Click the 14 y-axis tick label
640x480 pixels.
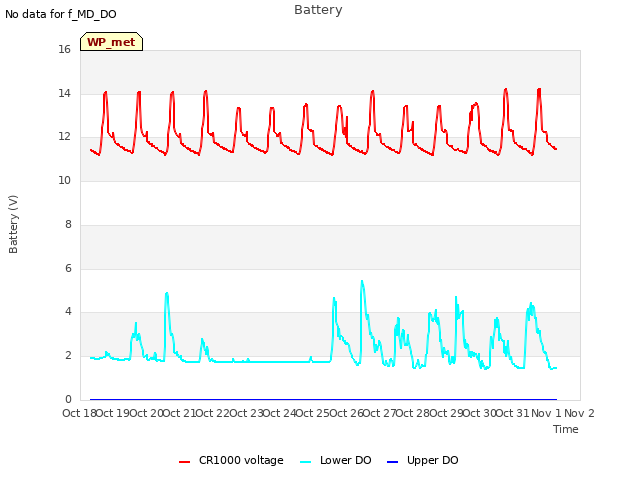click(64, 93)
